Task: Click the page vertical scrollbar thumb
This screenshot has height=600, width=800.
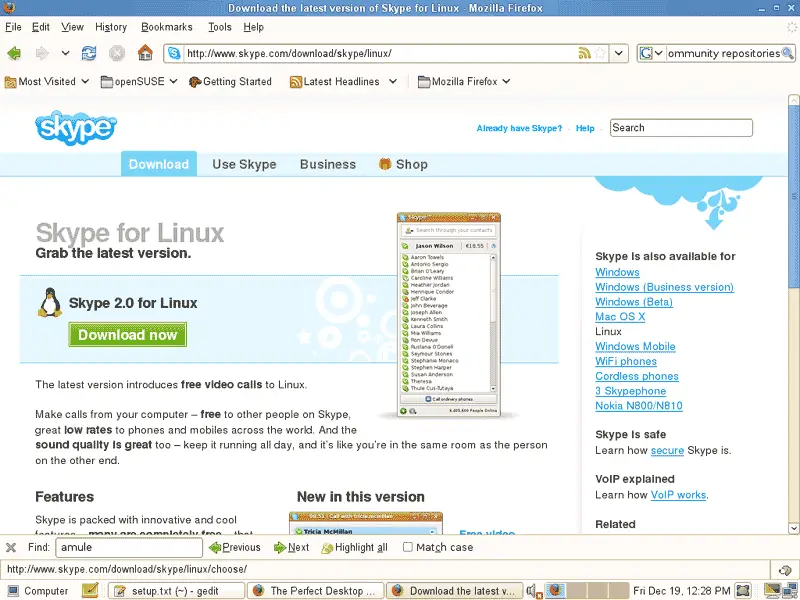Action: 793,196
